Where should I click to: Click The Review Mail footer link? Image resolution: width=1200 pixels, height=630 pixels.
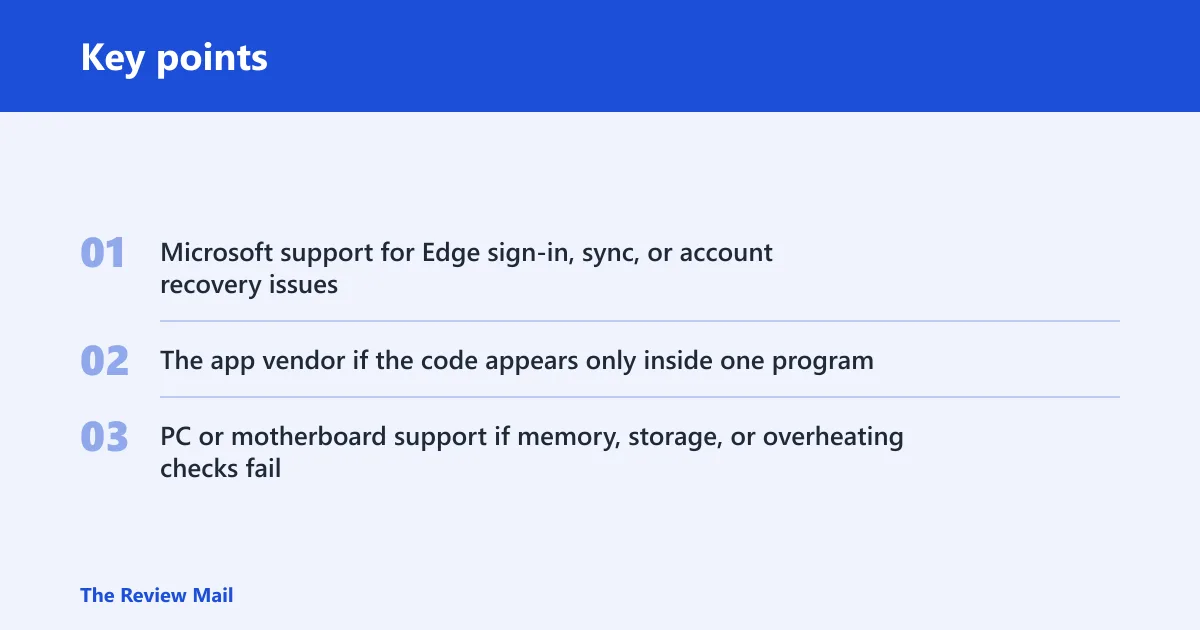(156, 595)
